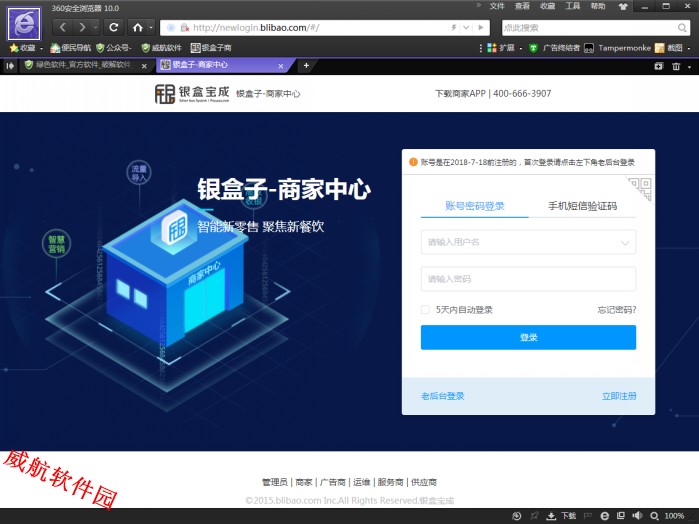Click the lightning speed mode icon
The width and height of the screenshot is (699, 524).
[454, 28]
